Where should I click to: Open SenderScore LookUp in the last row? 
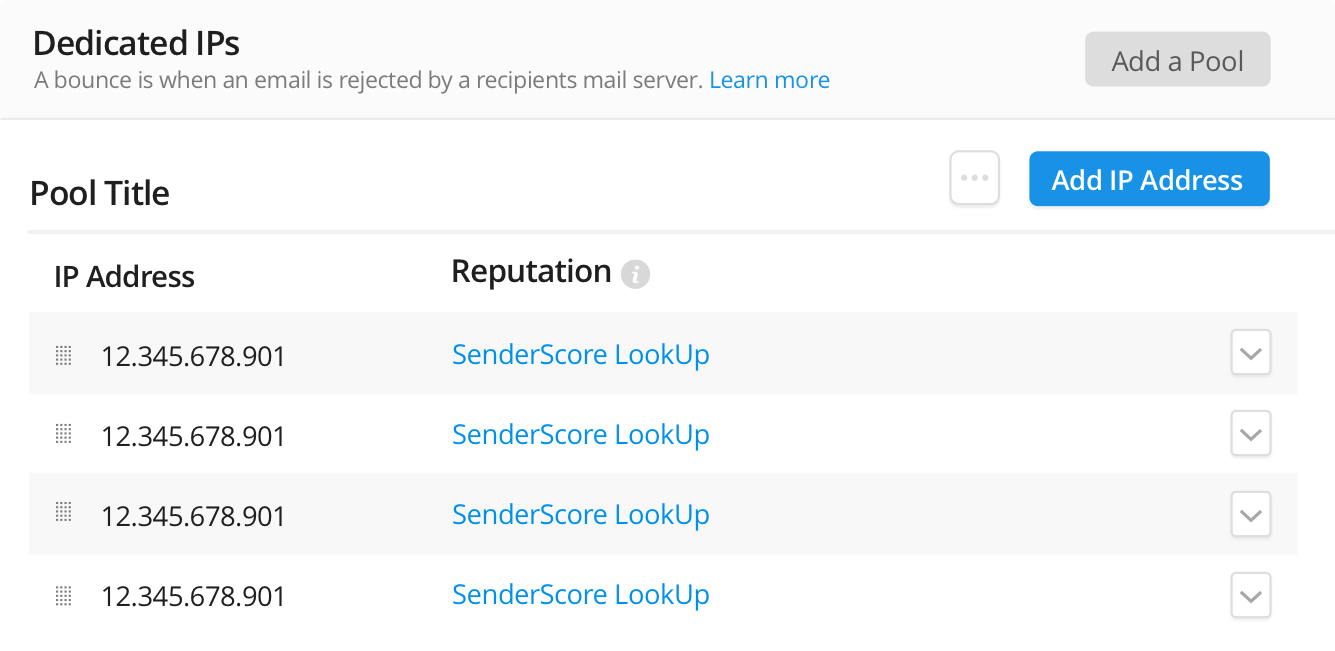coord(580,595)
